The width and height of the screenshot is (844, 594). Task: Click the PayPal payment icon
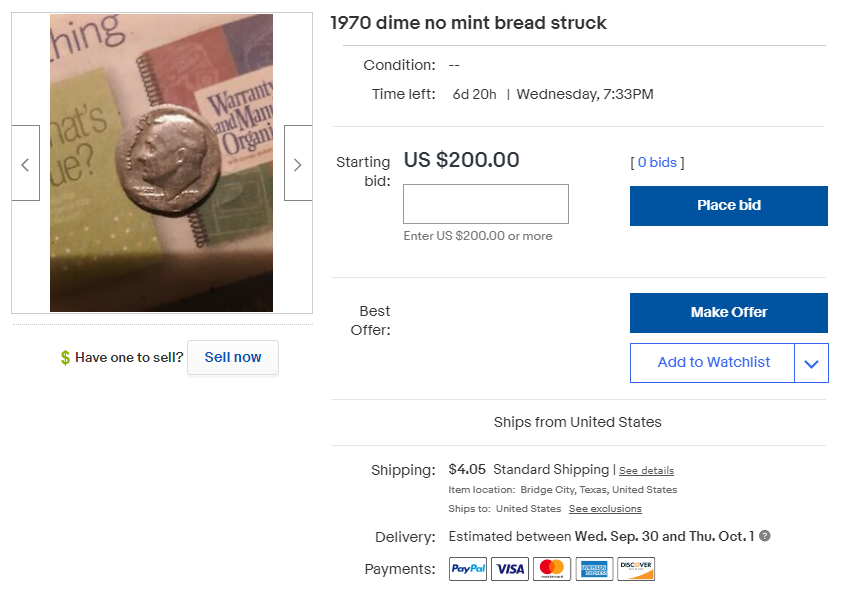[468, 569]
